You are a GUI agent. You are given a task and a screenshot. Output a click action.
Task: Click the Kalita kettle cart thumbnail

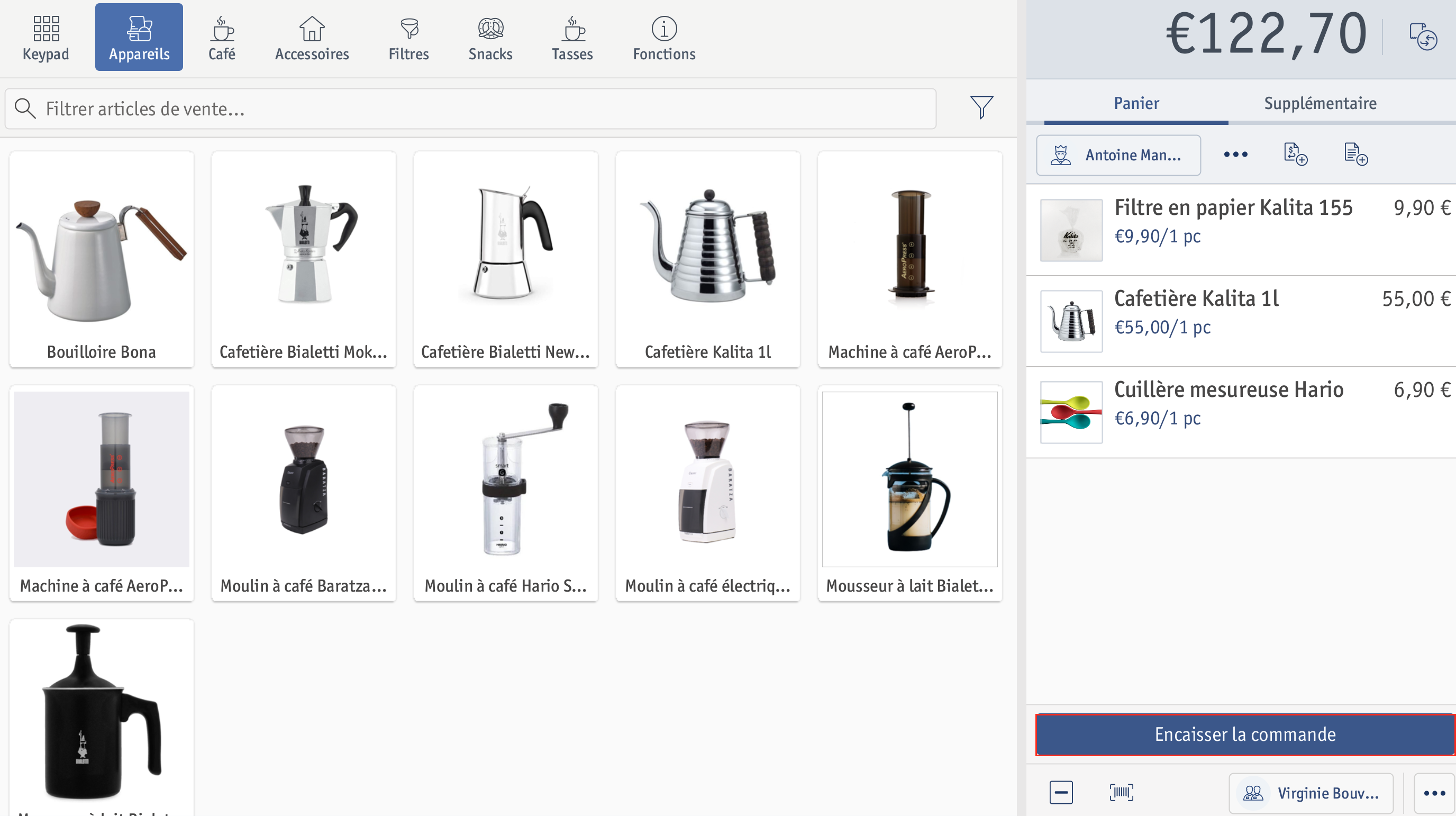1071,321
